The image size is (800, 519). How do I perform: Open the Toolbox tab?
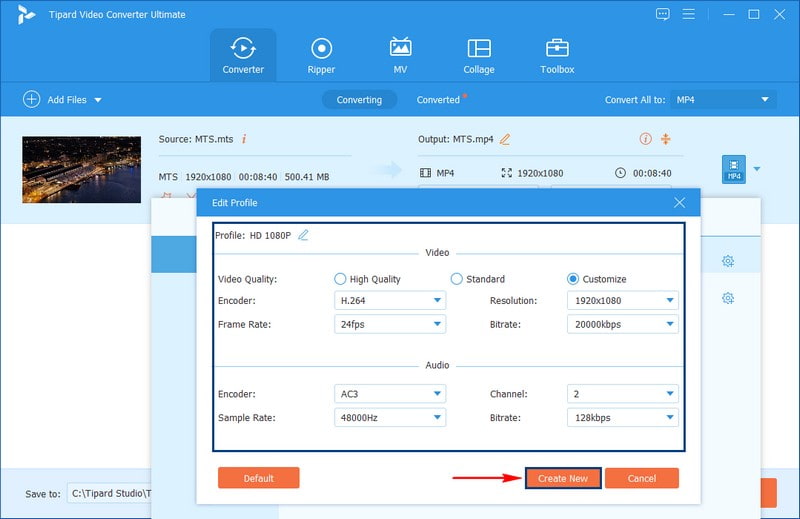[557, 55]
